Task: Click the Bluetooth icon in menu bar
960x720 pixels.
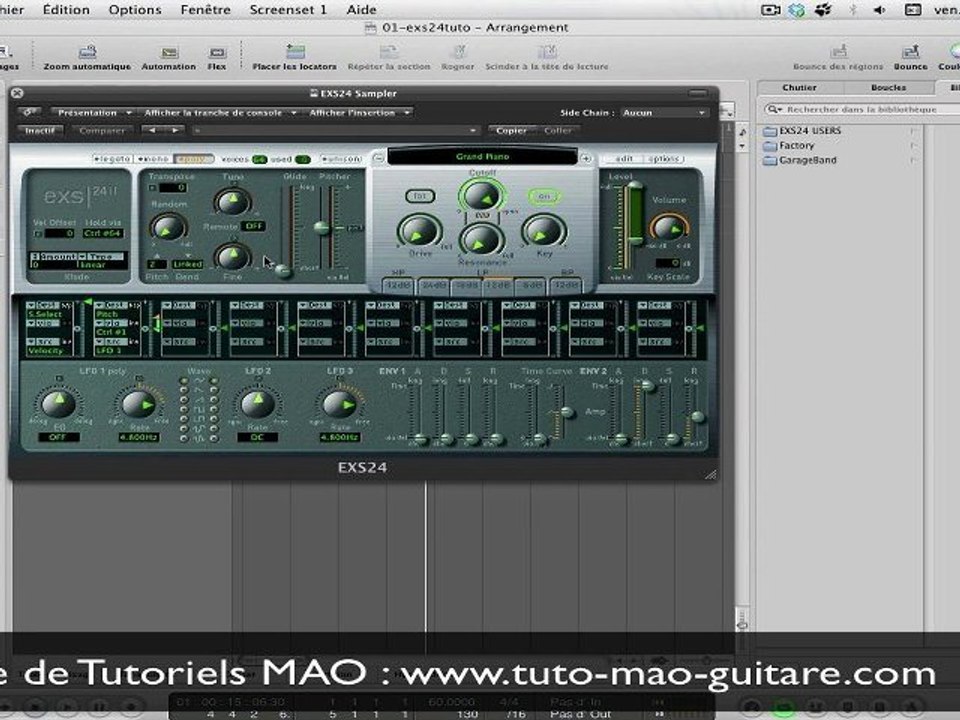Action: coord(852,10)
